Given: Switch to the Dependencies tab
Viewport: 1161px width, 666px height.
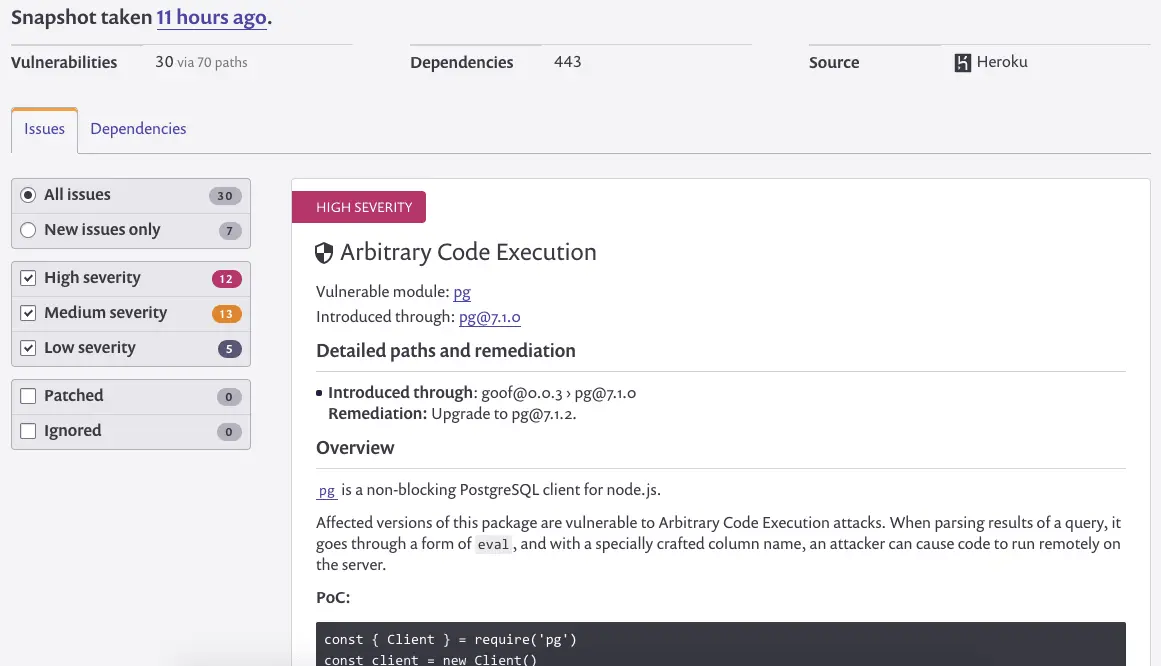Looking at the screenshot, I should (138, 129).
